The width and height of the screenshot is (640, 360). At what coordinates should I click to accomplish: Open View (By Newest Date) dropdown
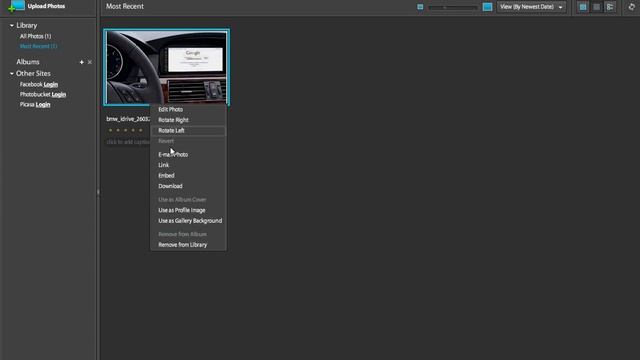click(531, 7)
